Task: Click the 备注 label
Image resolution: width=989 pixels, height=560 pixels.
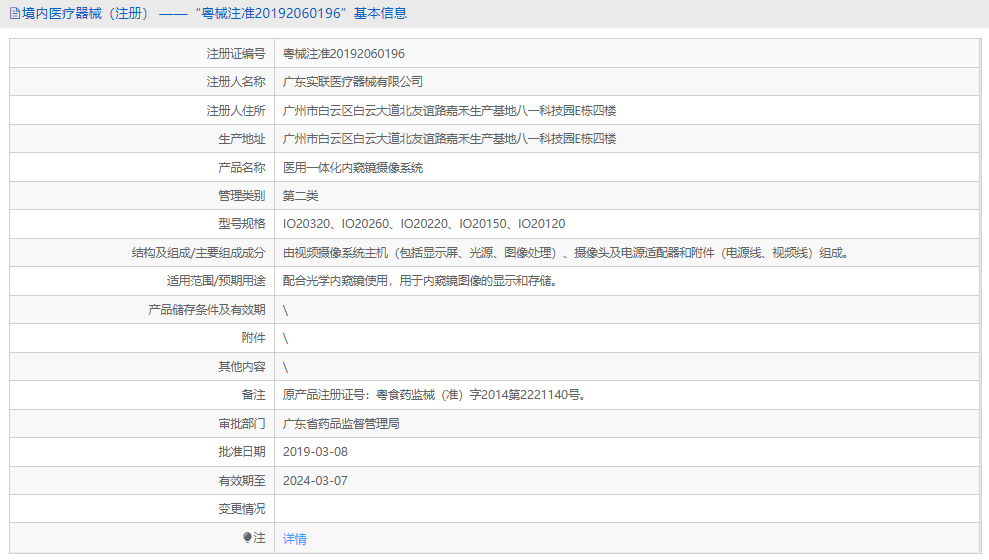Action: click(x=254, y=395)
